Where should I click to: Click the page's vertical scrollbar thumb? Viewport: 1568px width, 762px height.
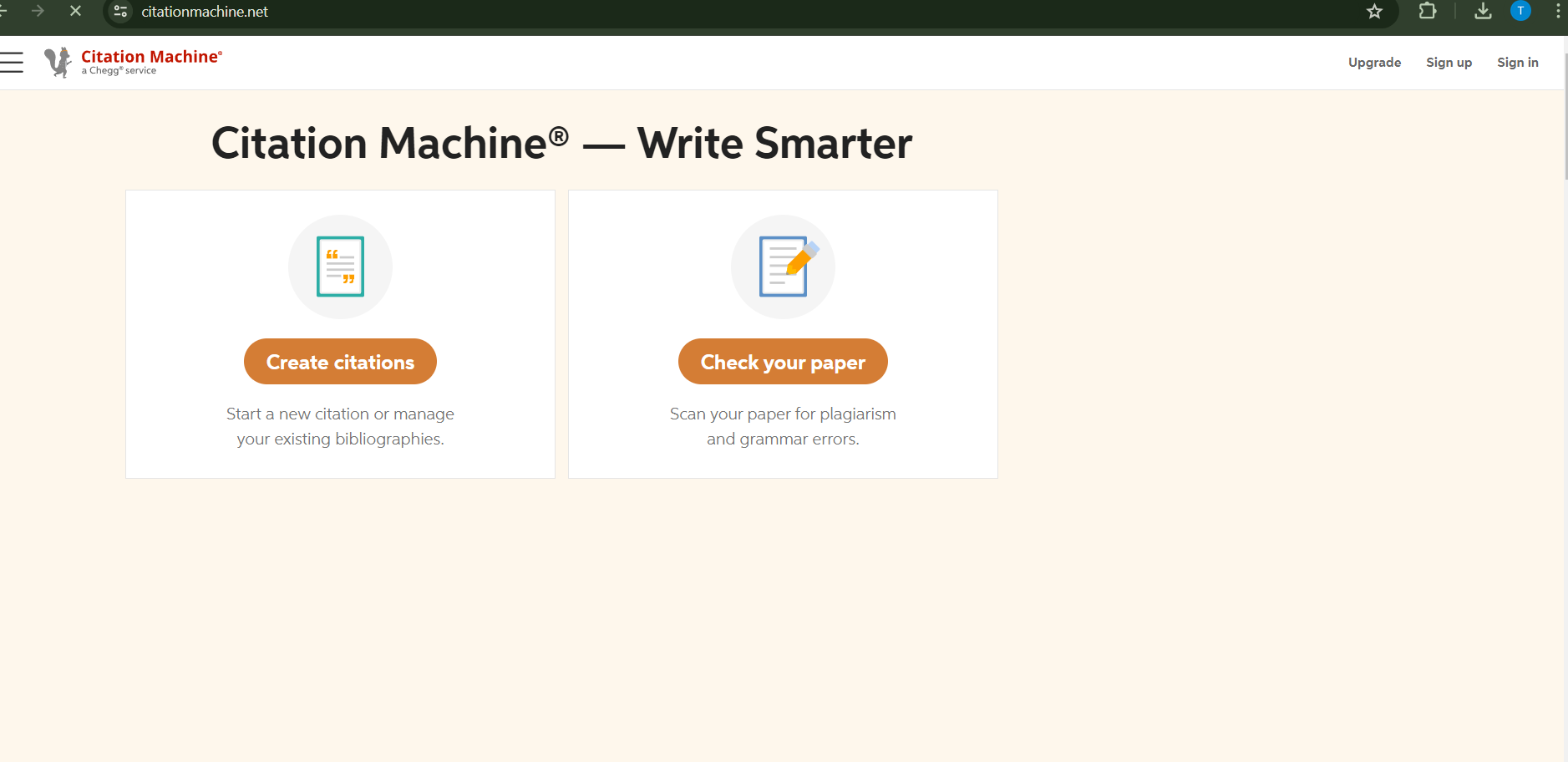[1565, 117]
